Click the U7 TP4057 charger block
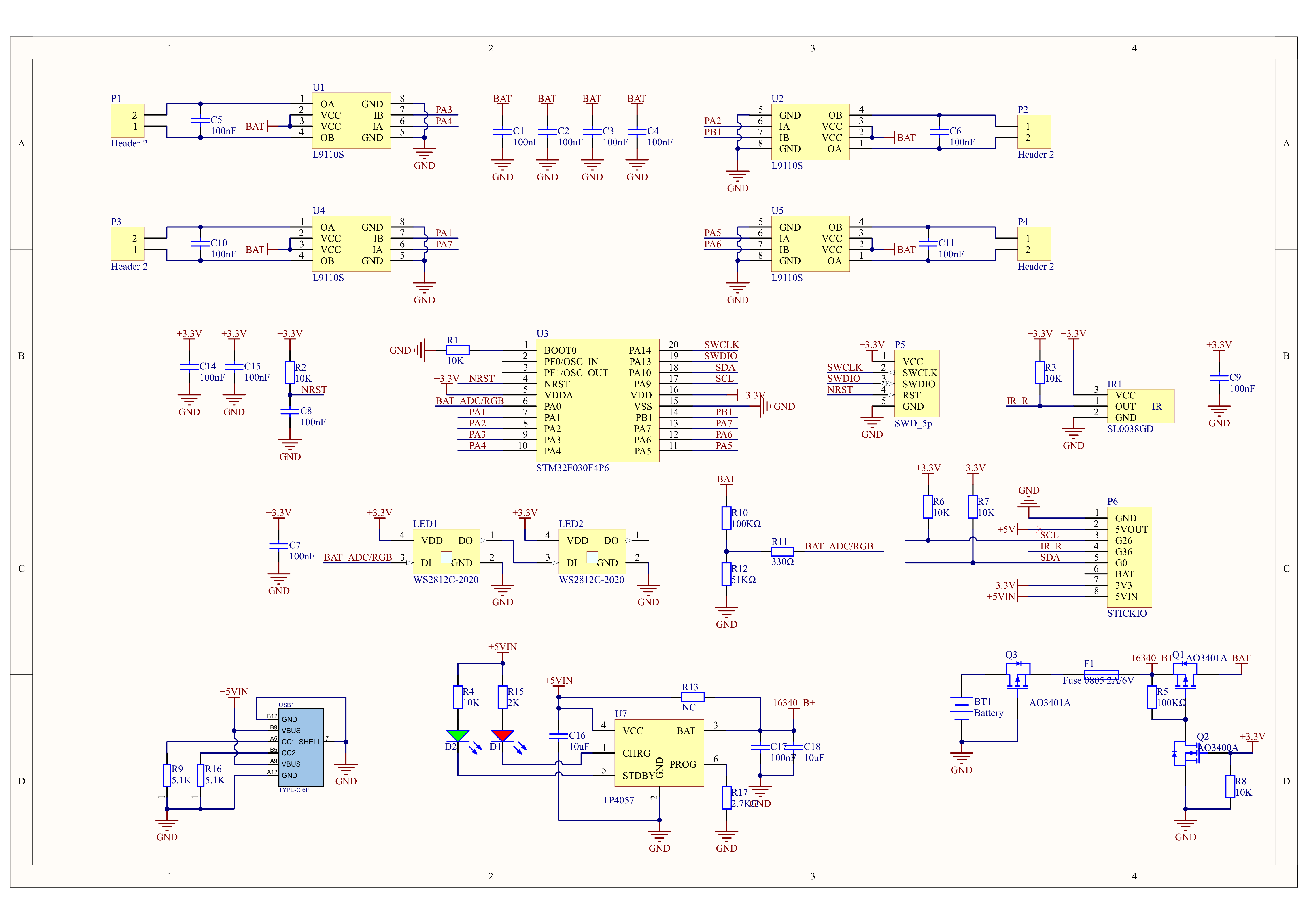This screenshot has width=1308, height=924. (x=660, y=753)
